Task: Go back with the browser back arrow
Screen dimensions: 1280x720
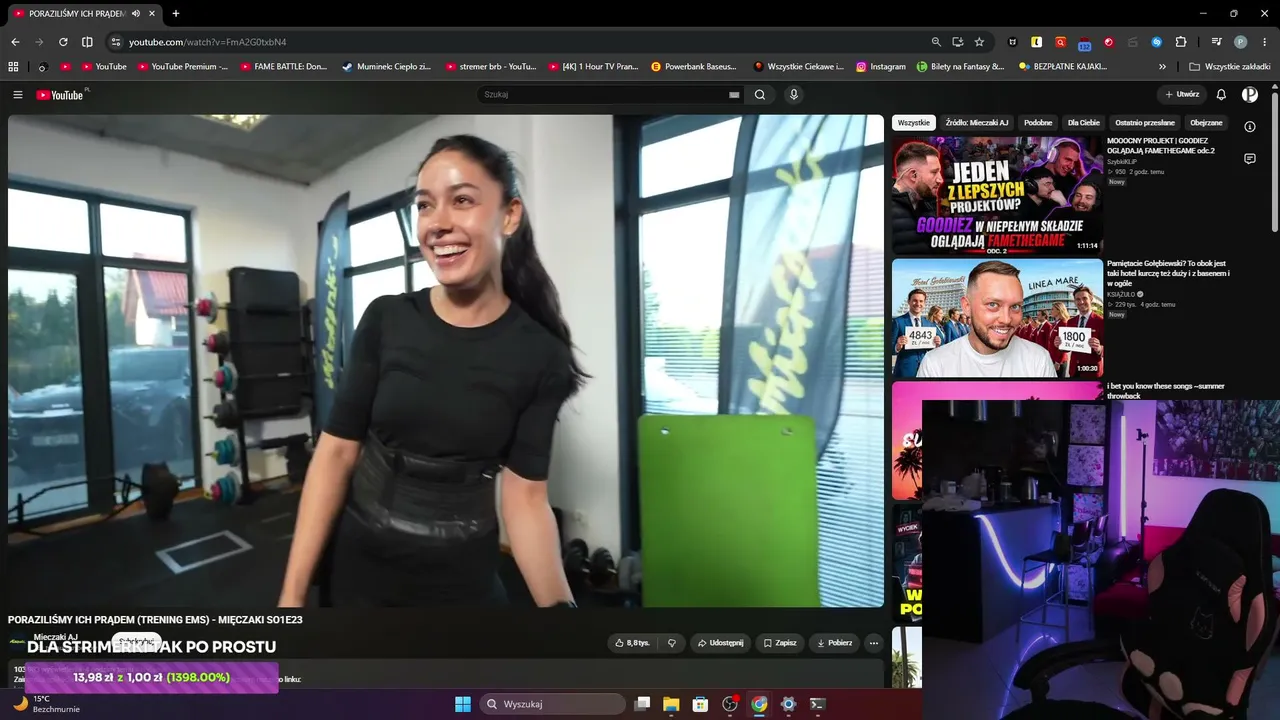Action: 15,42
